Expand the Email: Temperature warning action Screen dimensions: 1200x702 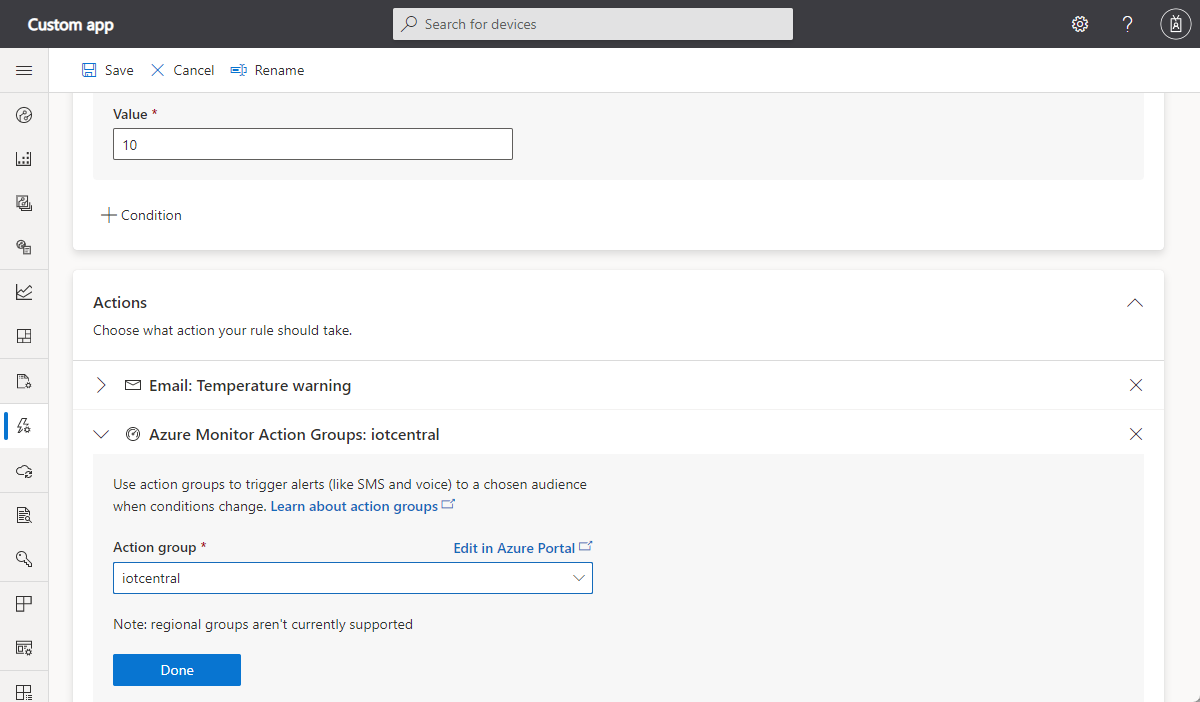[101, 385]
